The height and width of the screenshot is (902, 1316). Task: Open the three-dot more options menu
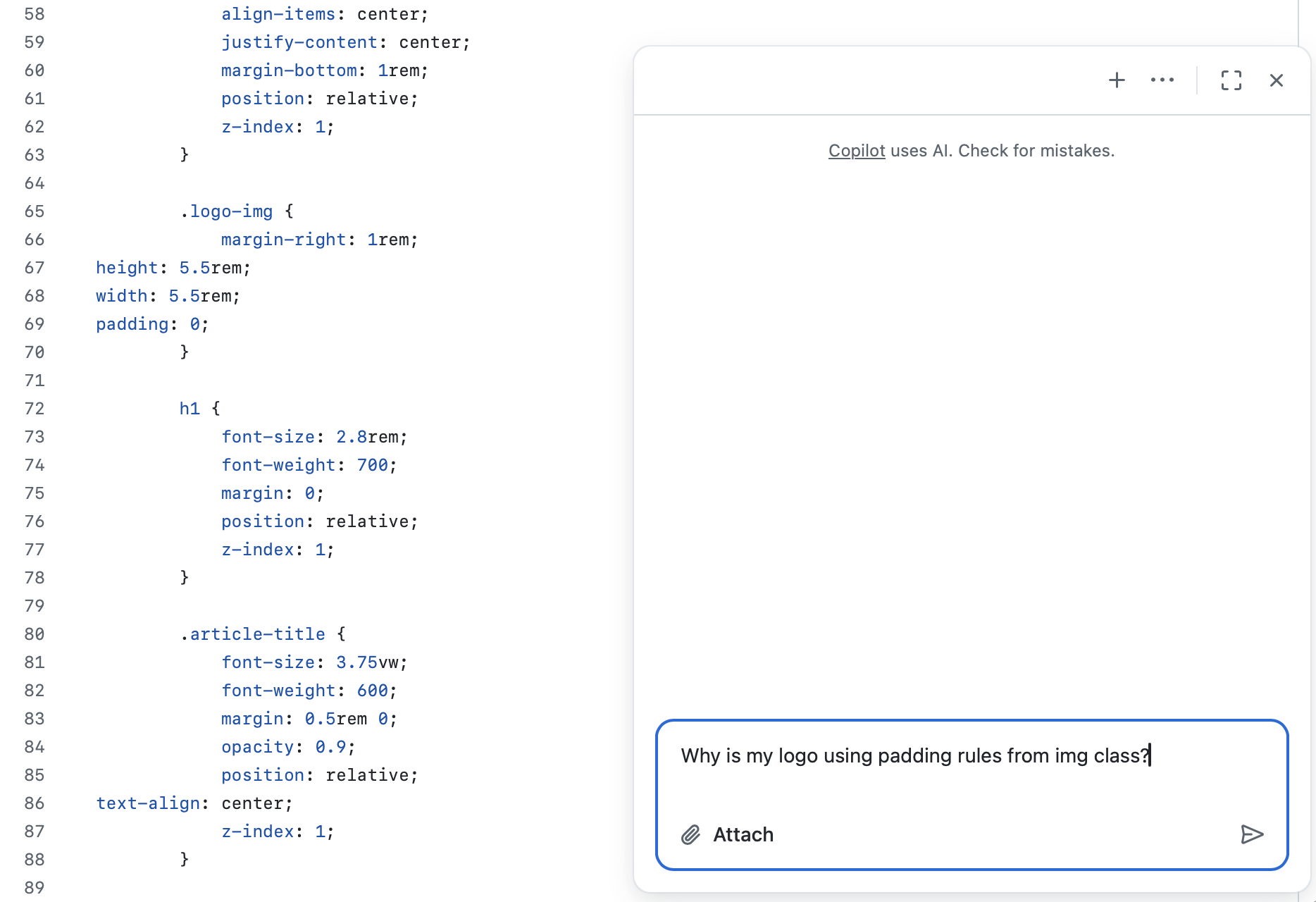coord(1162,80)
